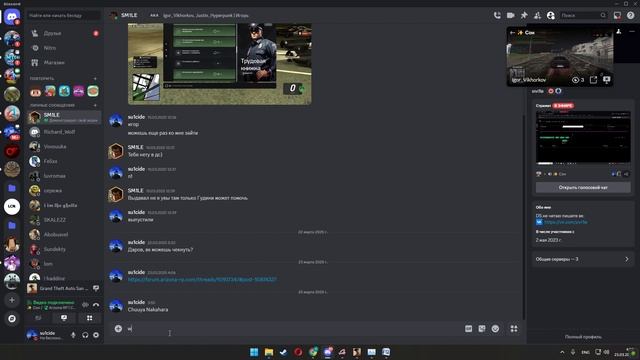Toggle noise suppression waveform icon
This screenshot has width=640, height=360.
pos(85,304)
